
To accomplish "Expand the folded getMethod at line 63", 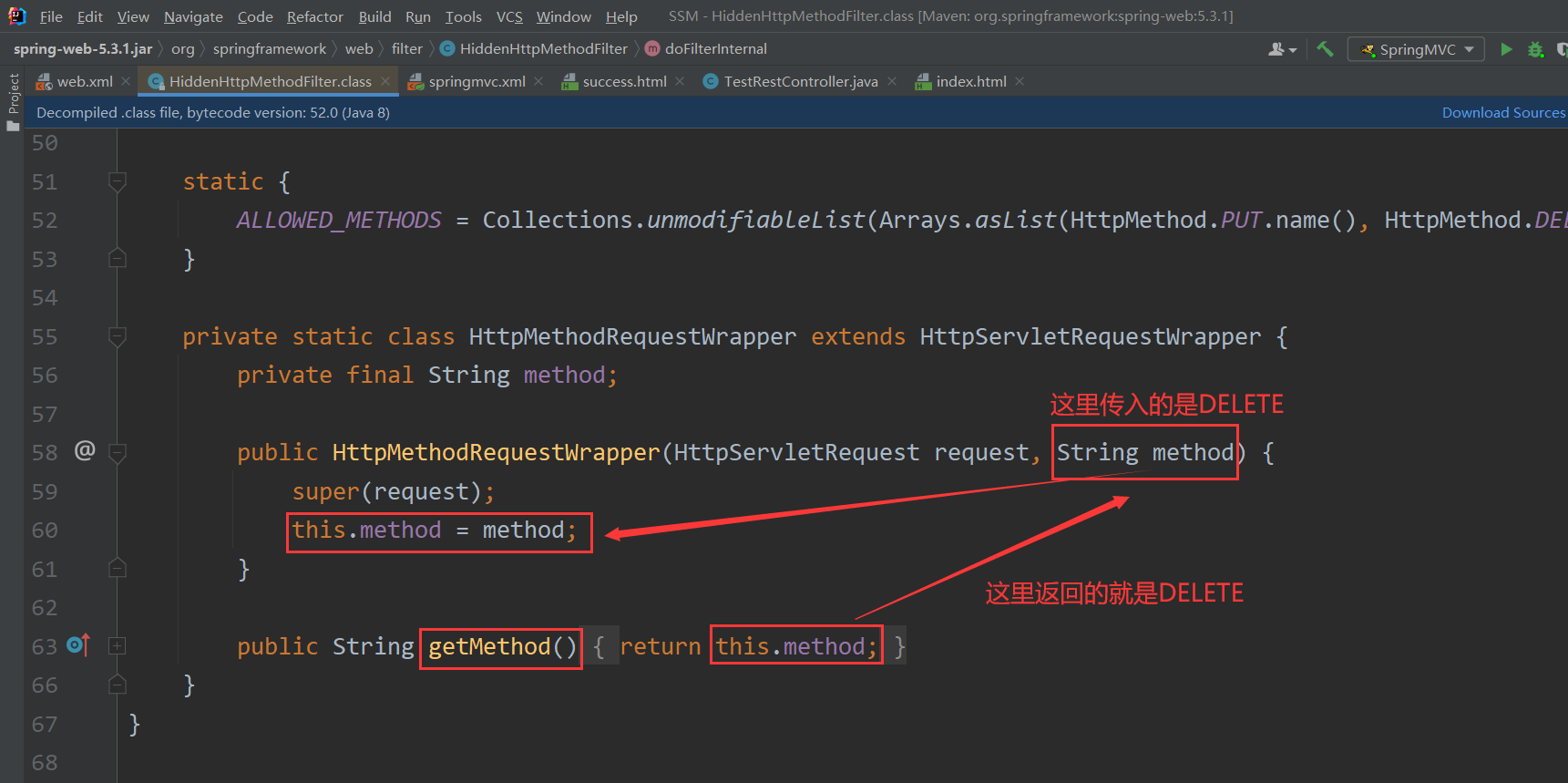I will click(x=118, y=645).
